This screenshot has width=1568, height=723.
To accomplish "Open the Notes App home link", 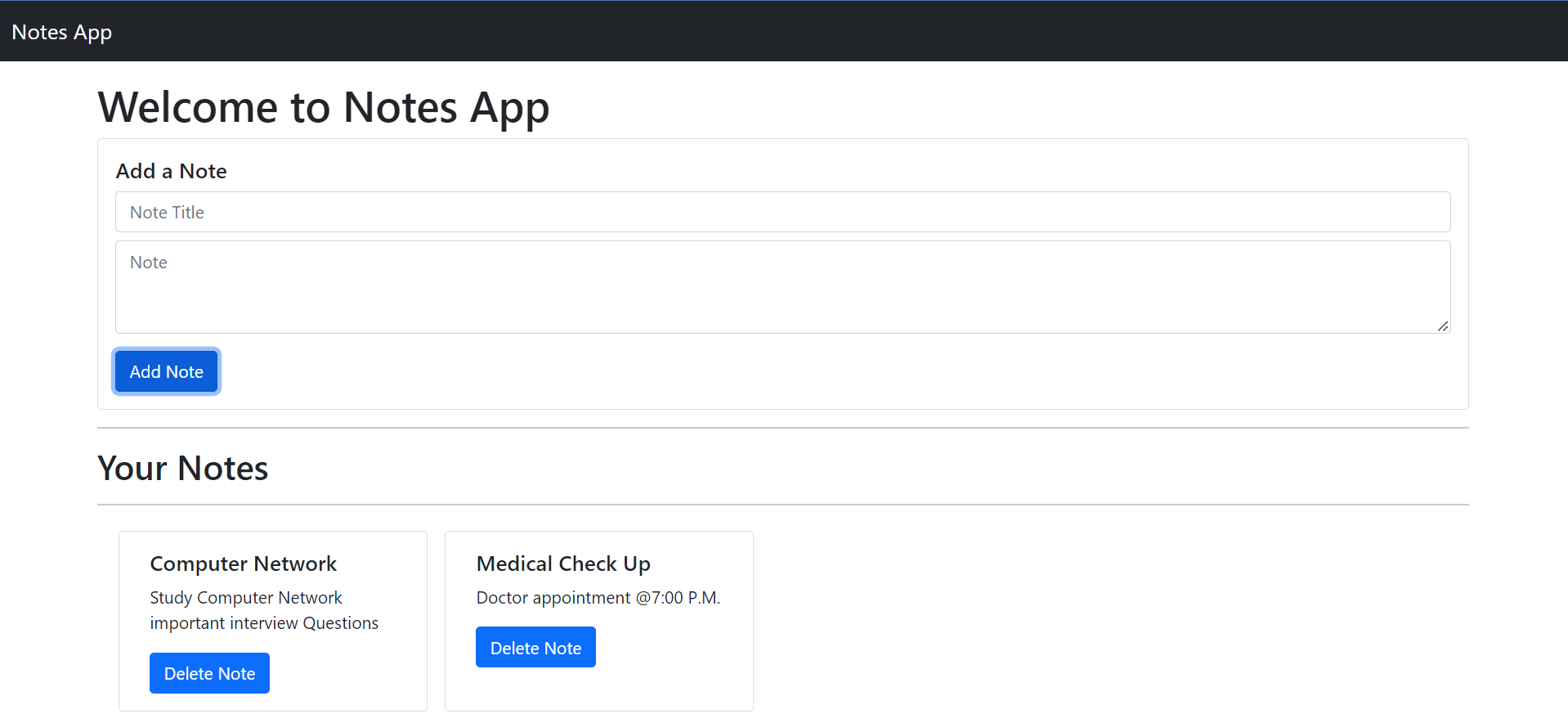I will pos(61,31).
